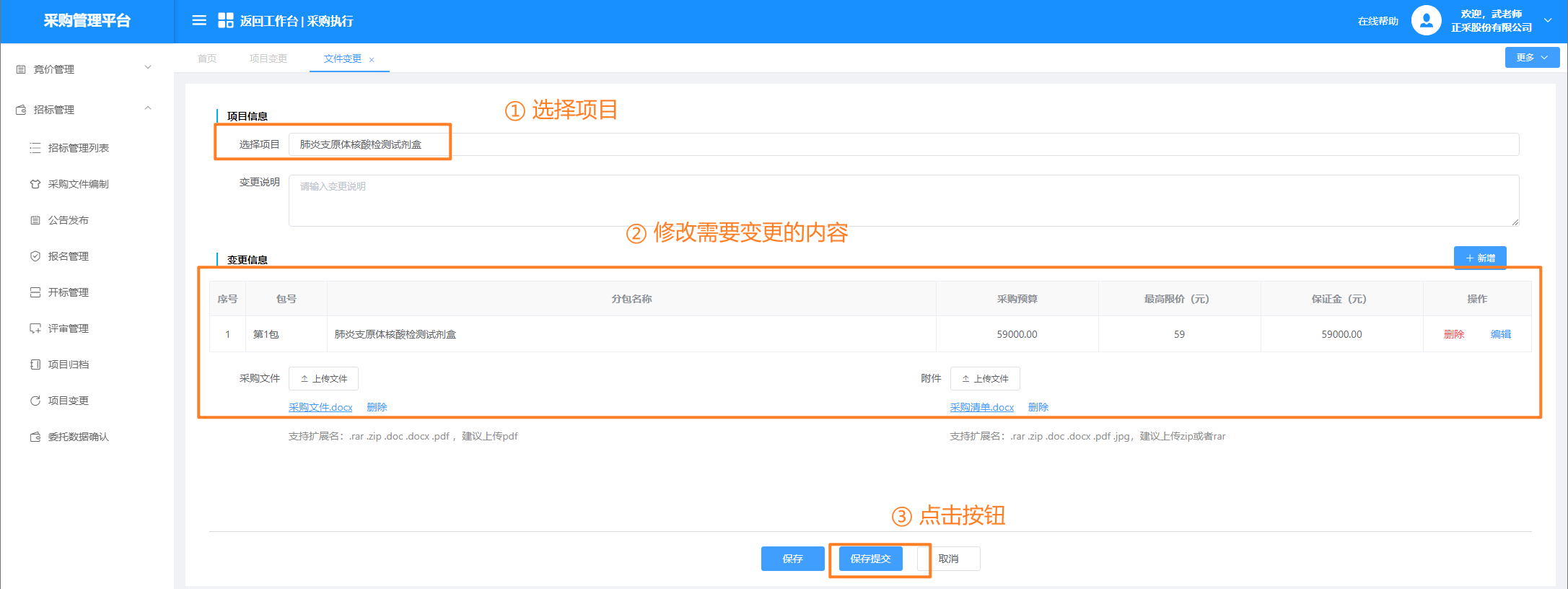Click the user avatar icon
Image resolution: width=1568 pixels, height=589 pixels.
click(1426, 21)
